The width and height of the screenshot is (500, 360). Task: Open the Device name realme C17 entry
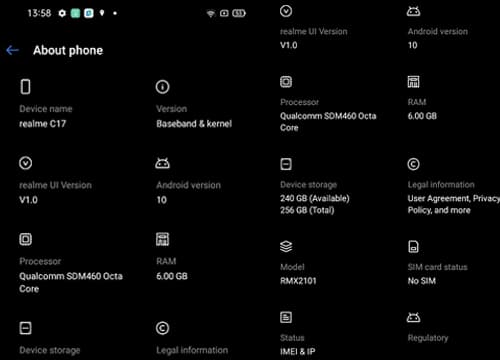[46, 104]
